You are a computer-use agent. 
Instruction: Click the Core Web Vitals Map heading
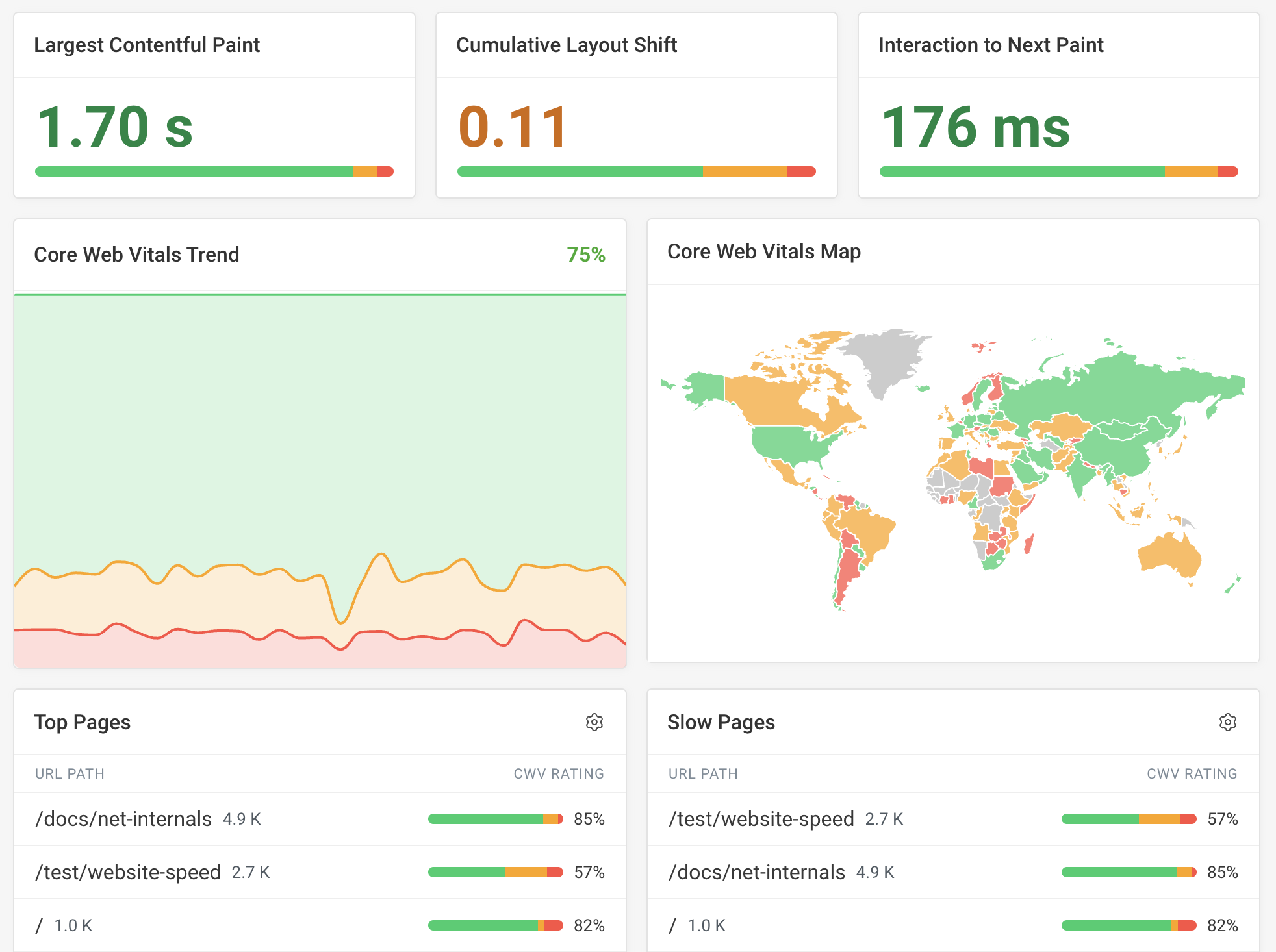coord(764,251)
